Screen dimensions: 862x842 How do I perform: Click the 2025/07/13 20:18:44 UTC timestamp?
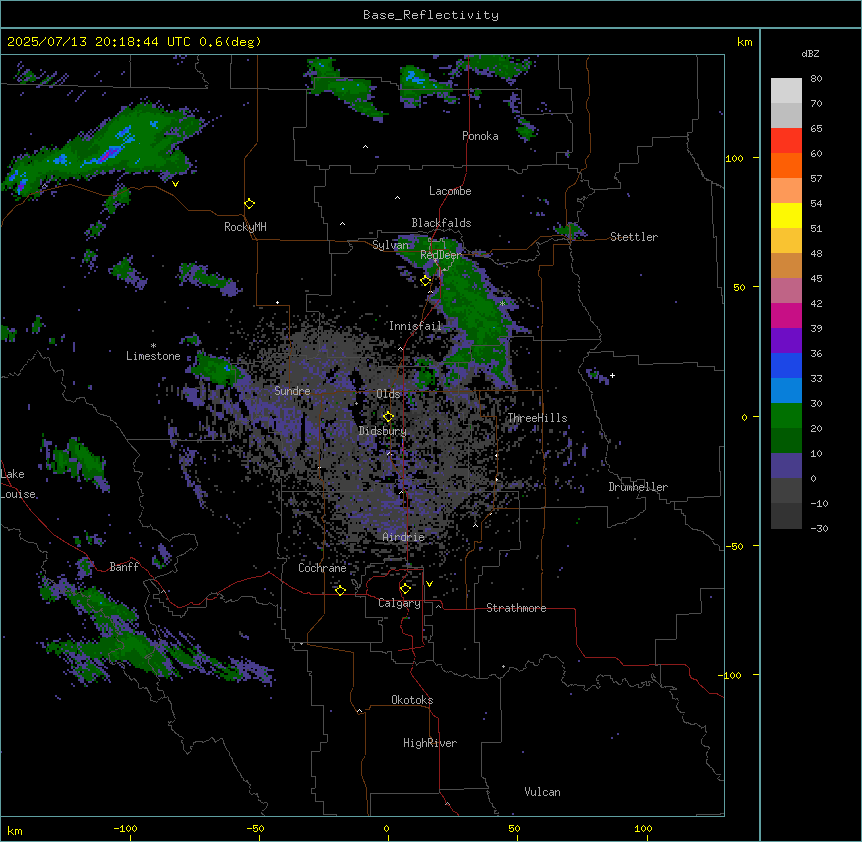click(99, 42)
